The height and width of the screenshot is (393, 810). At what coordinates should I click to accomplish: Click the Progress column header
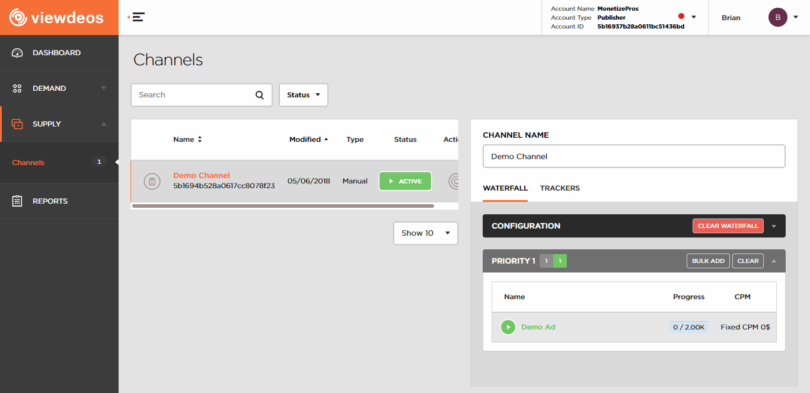[x=689, y=297]
